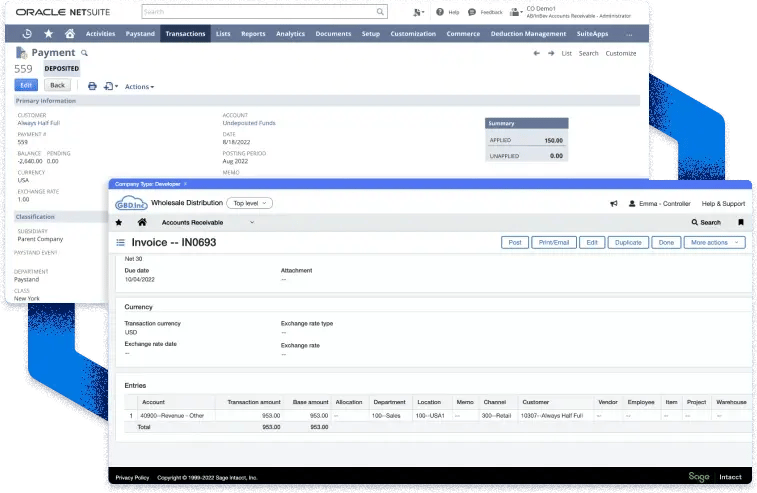Click the Search link near Customize
This screenshot has height=493, width=757.
(589, 54)
